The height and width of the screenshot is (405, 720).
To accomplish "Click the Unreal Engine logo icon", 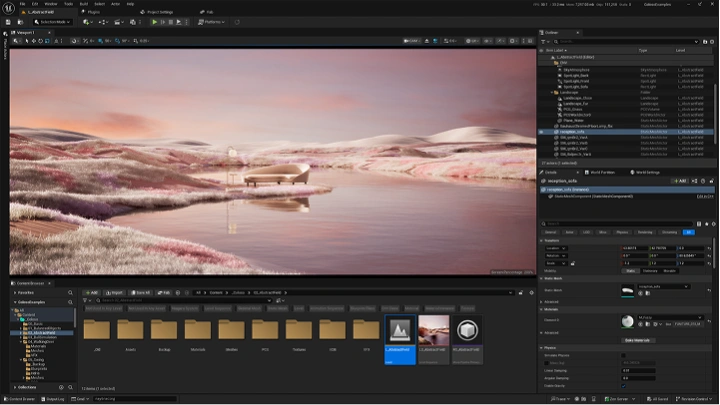I will pos(7,6).
